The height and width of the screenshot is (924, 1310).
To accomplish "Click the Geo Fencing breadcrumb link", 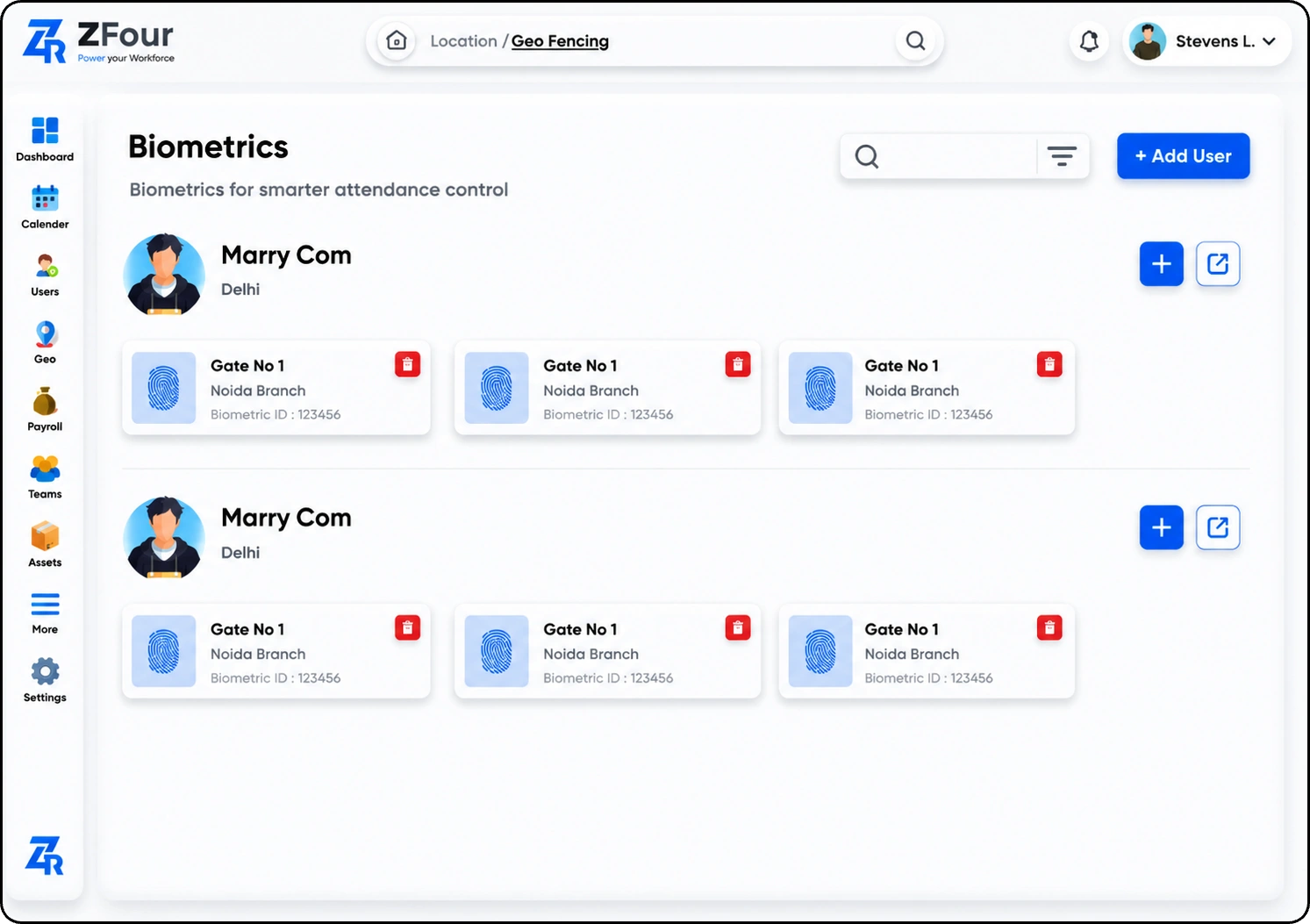I will 560,41.
